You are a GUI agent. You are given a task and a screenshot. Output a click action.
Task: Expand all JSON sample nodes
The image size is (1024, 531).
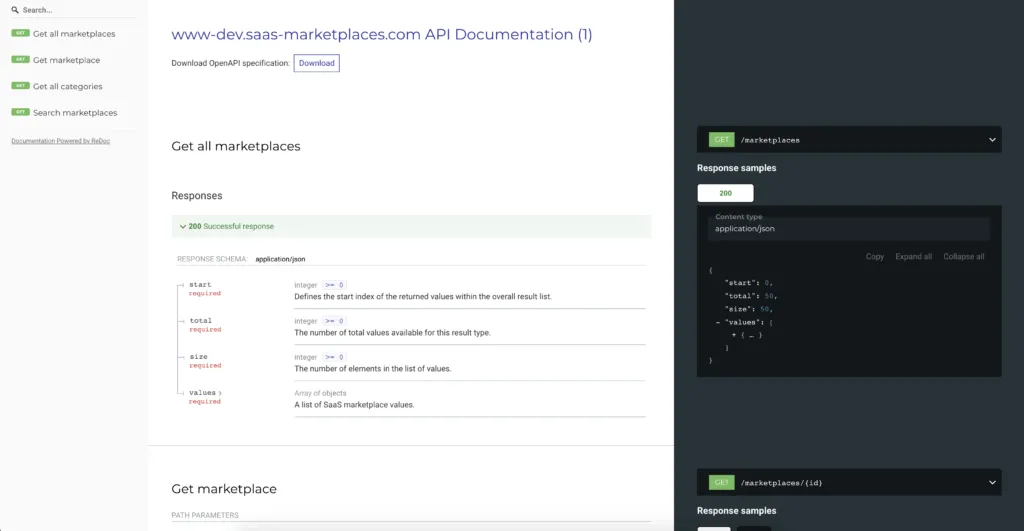coord(913,257)
